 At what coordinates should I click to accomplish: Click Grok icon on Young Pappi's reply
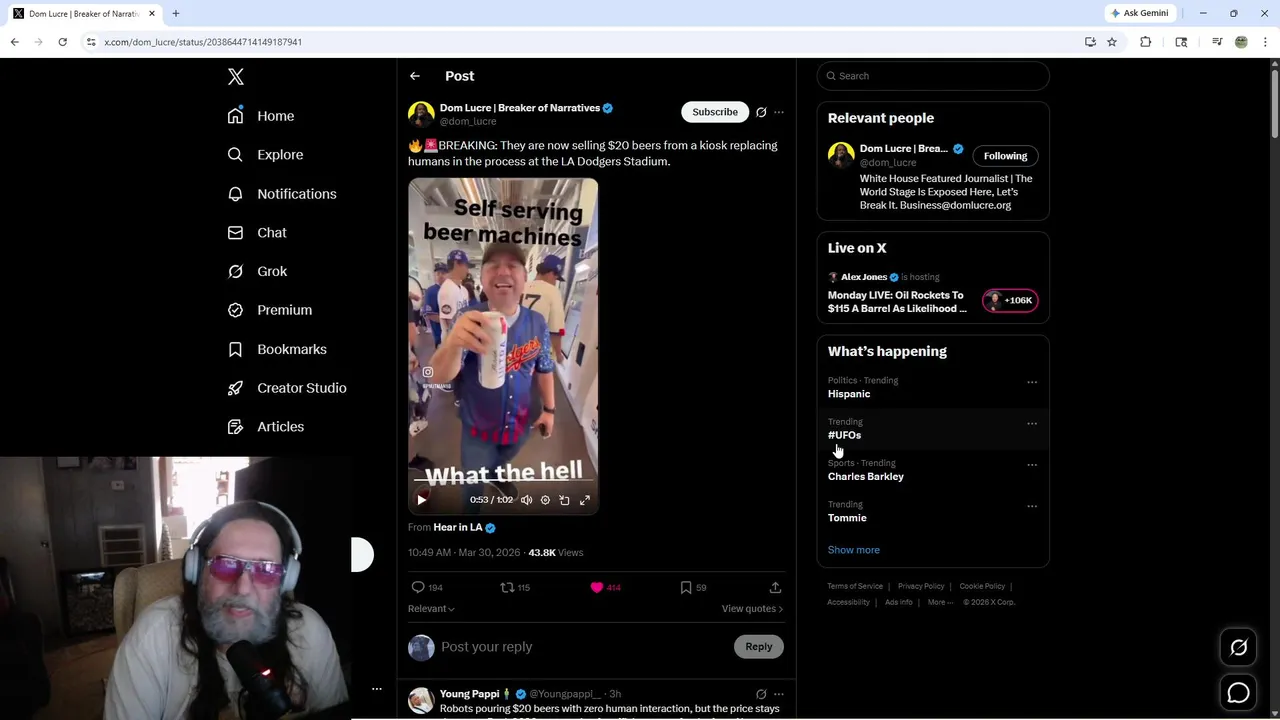[761, 694]
